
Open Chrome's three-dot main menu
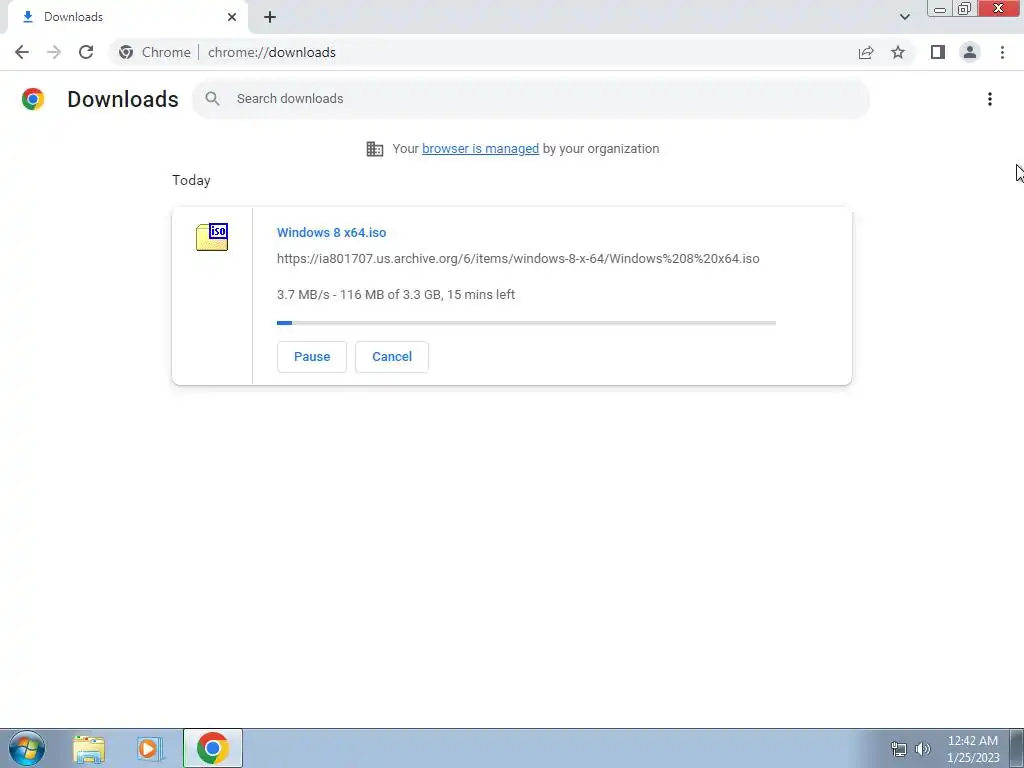click(x=1002, y=52)
